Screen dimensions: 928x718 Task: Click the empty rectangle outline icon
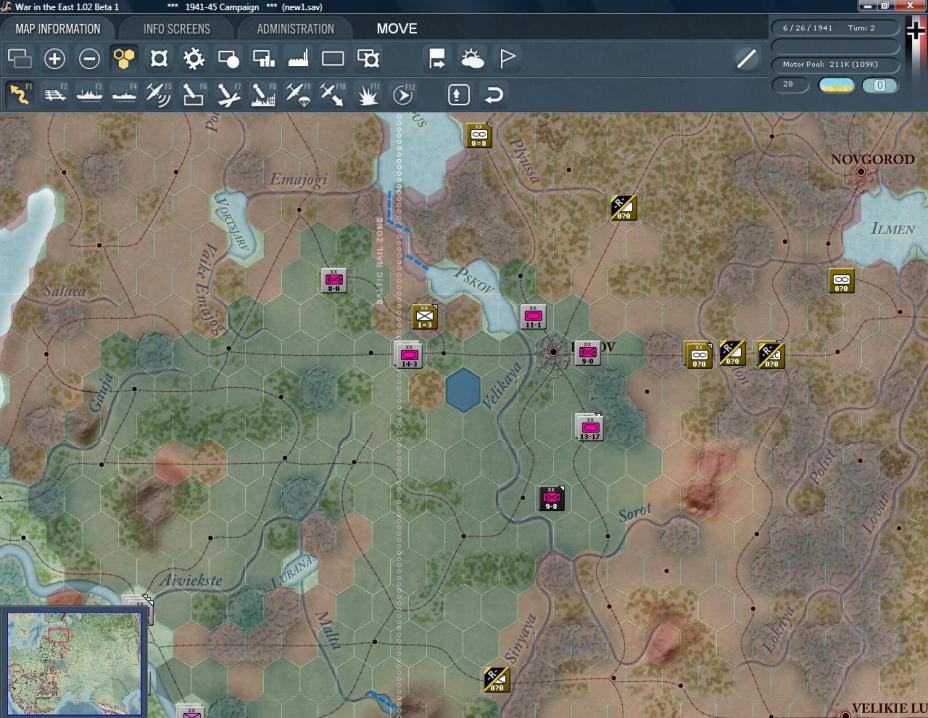333,59
